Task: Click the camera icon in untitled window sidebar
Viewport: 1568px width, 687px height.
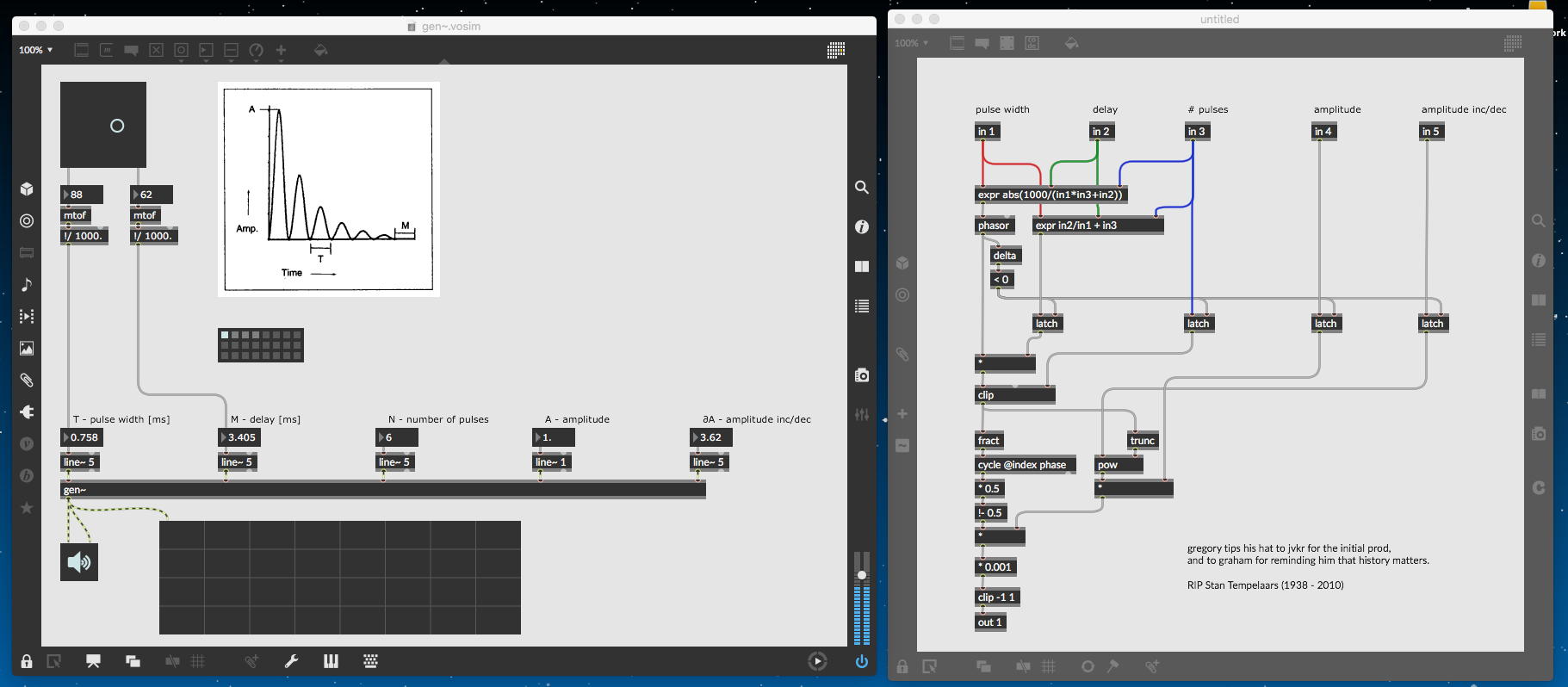Action: 1538,434
